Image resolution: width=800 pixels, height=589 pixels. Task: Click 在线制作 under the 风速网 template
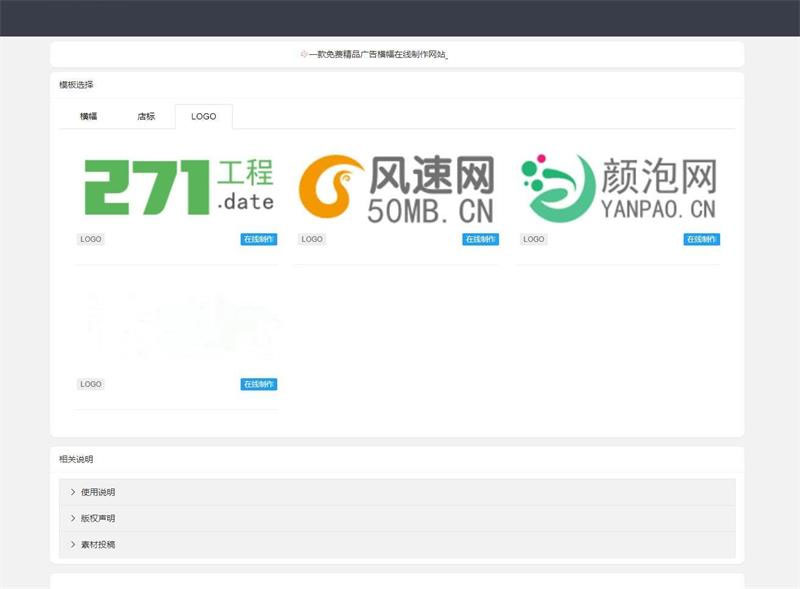point(477,239)
